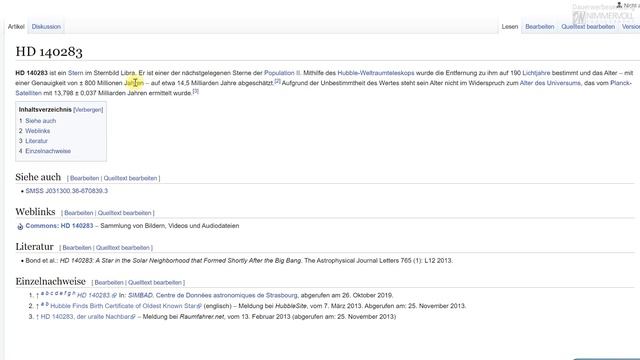Follow the Lichtjahre link

pyautogui.click(x=536, y=73)
